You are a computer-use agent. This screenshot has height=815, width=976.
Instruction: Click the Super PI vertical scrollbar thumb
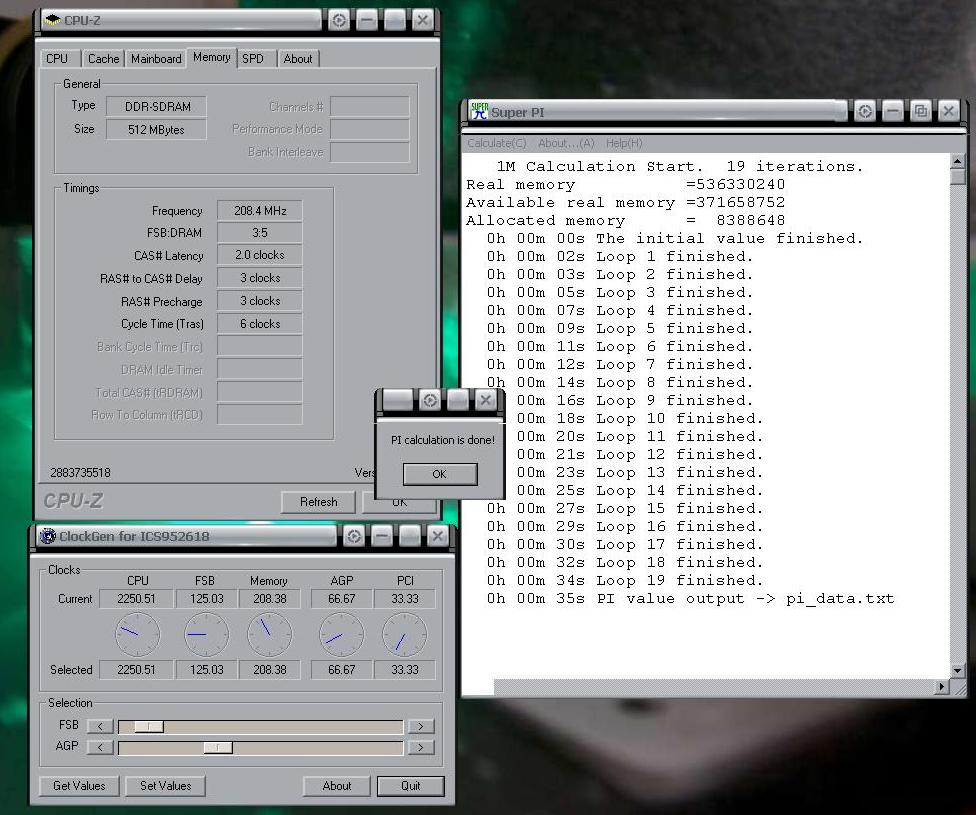click(958, 177)
